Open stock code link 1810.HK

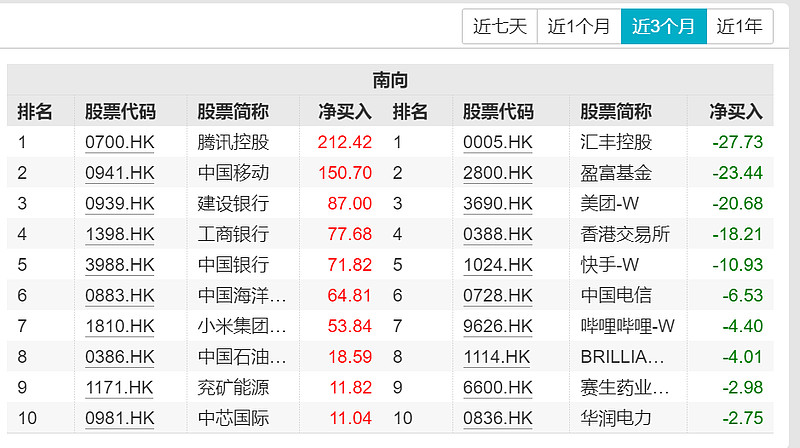point(119,326)
